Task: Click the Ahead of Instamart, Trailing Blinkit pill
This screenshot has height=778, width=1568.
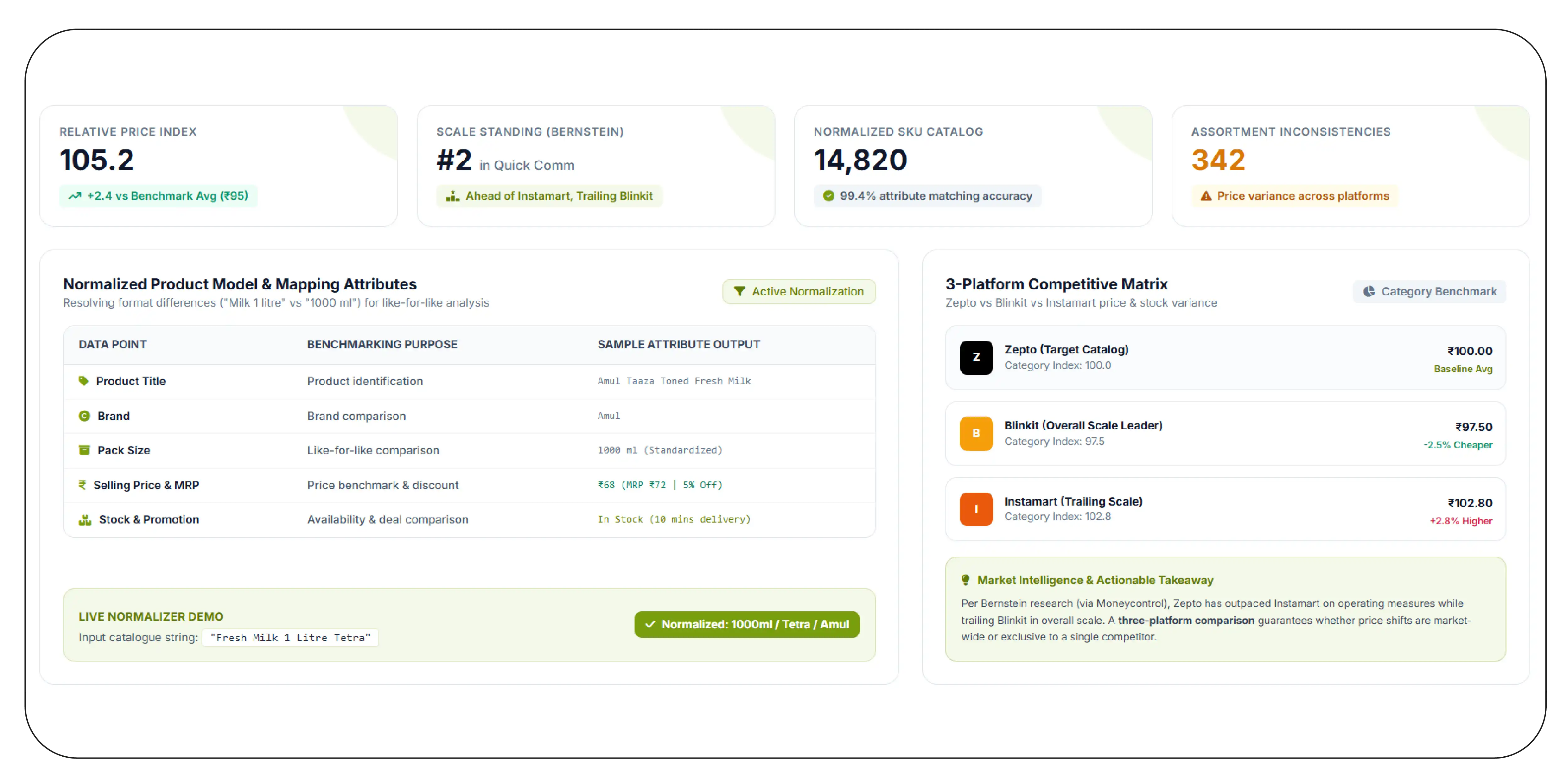Action: 549,196
